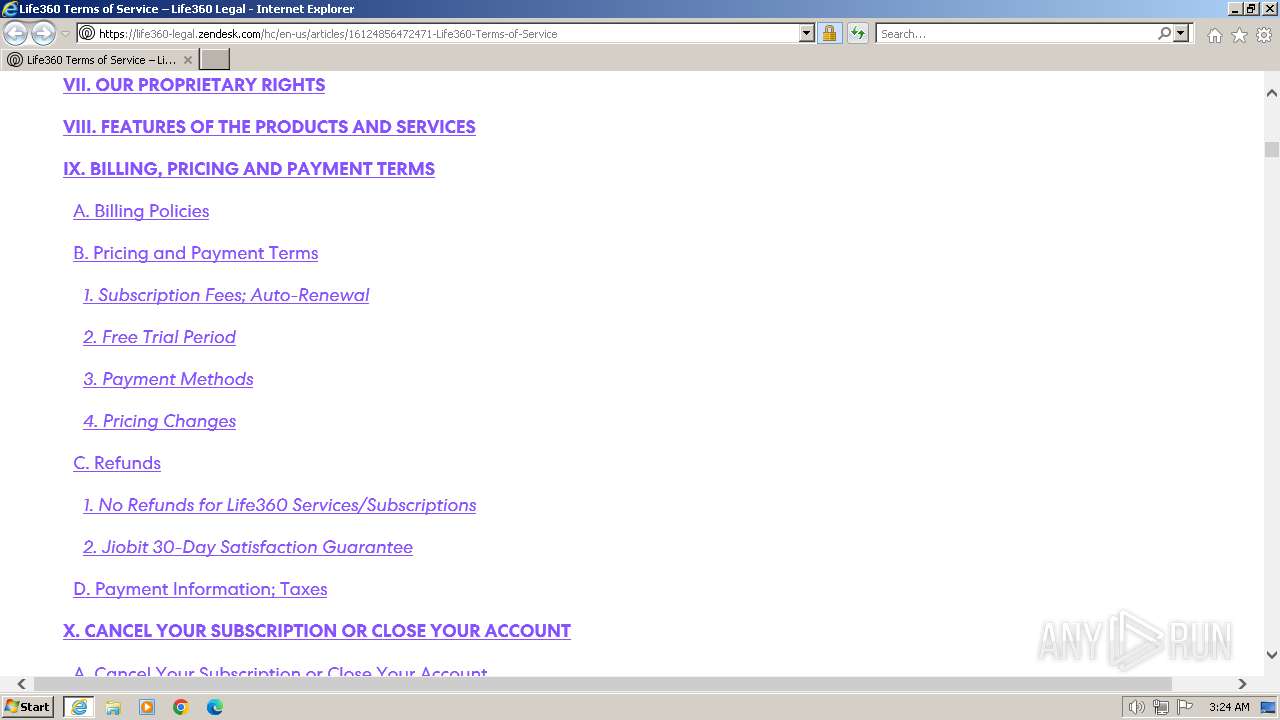Click the browser Back arrow button
The image size is (1280, 720).
click(x=15, y=33)
